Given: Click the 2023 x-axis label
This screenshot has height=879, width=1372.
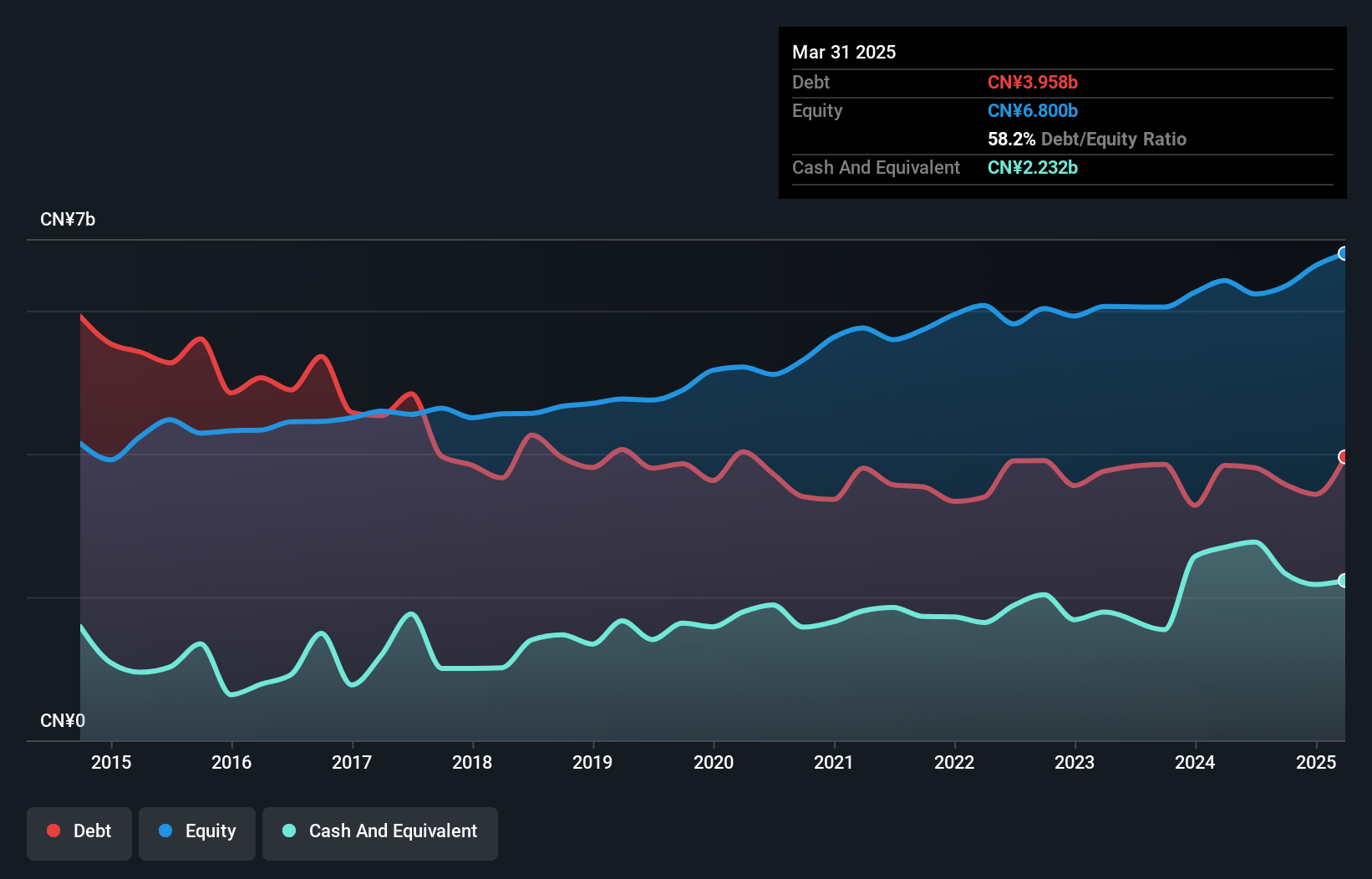Looking at the screenshot, I should (1075, 762).
